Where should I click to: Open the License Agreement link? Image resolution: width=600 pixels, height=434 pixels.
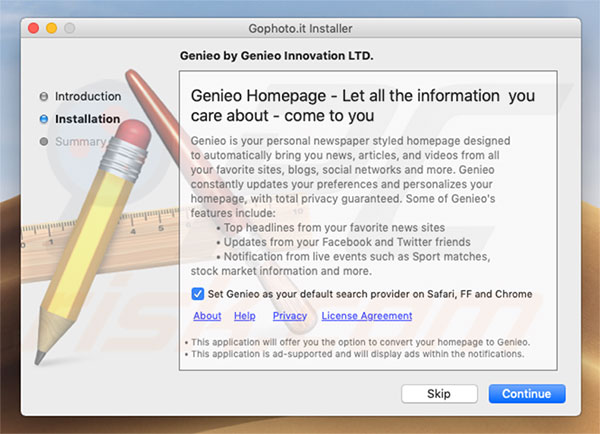pyautogui.click(x=367, y=316)
